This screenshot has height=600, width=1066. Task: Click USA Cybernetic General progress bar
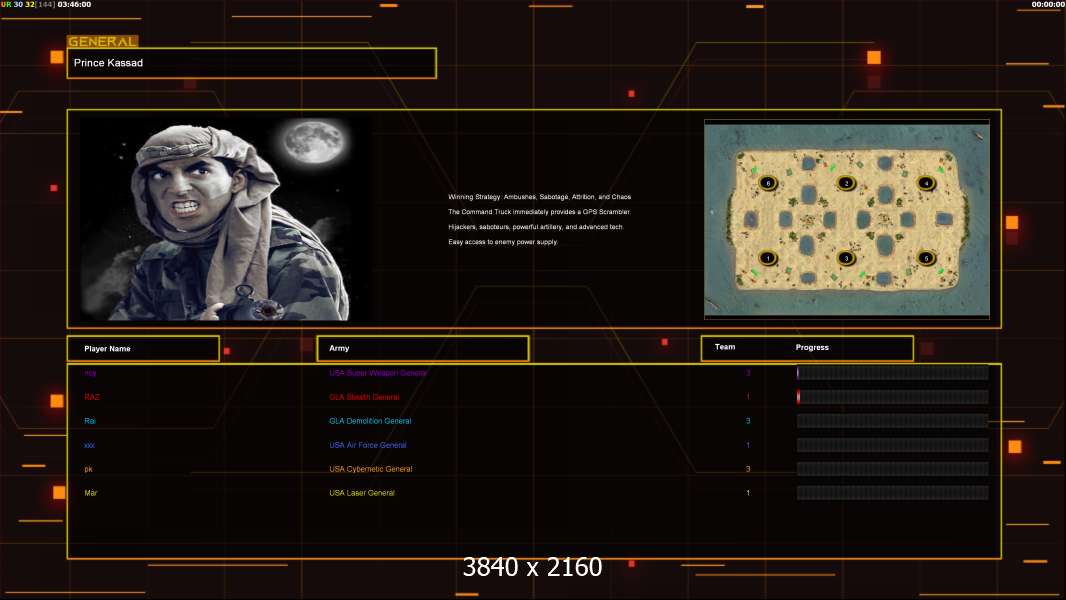tap(893, 469)
